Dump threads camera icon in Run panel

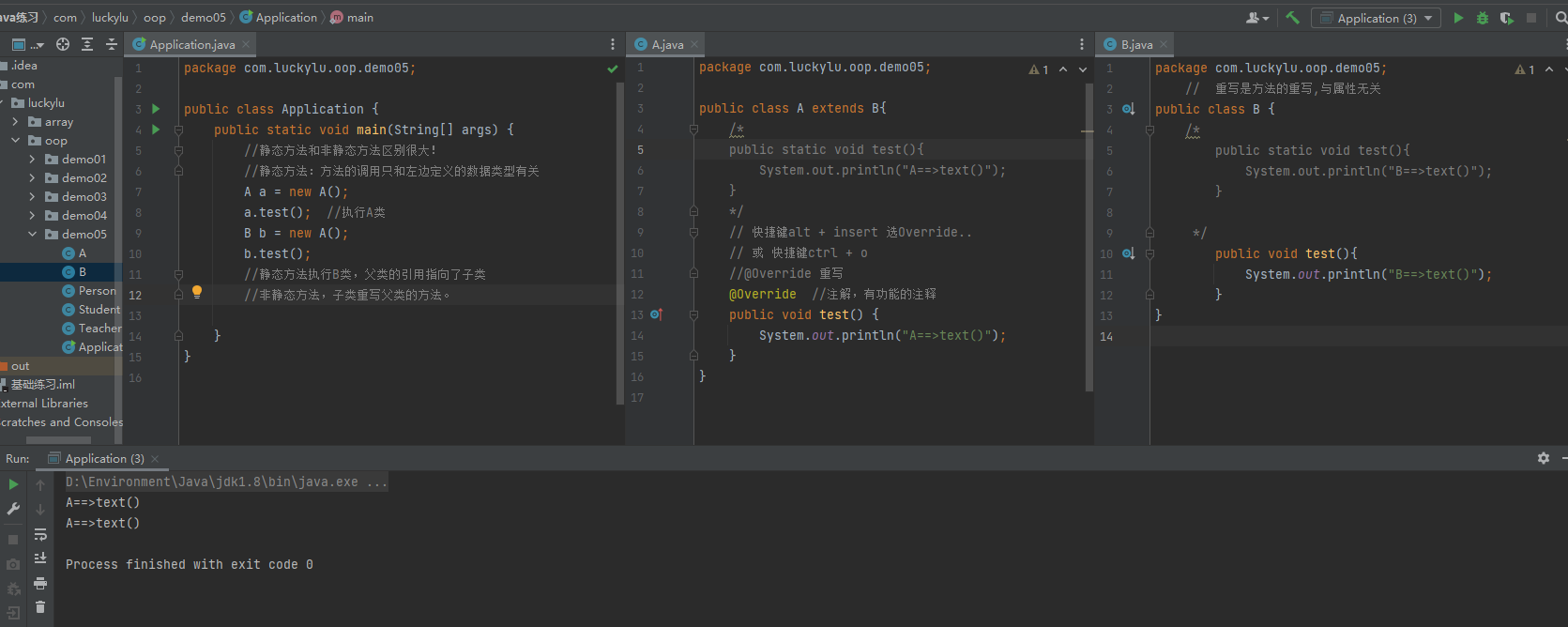[13, 564]
